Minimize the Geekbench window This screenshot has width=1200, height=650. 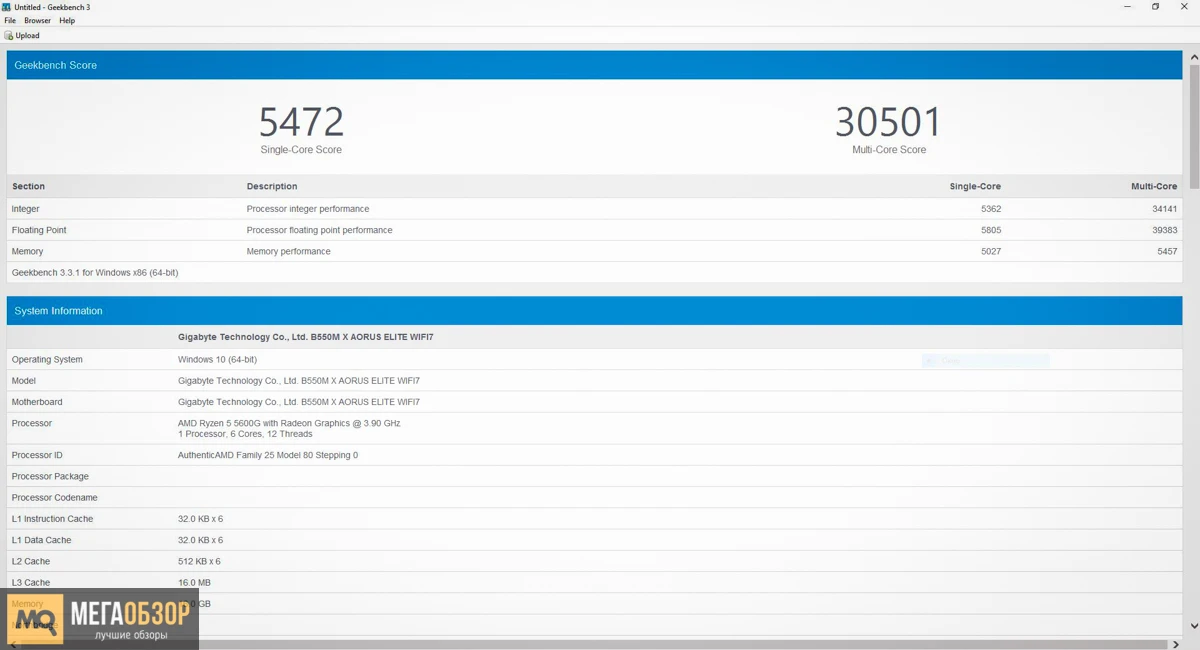[1127, 7]
